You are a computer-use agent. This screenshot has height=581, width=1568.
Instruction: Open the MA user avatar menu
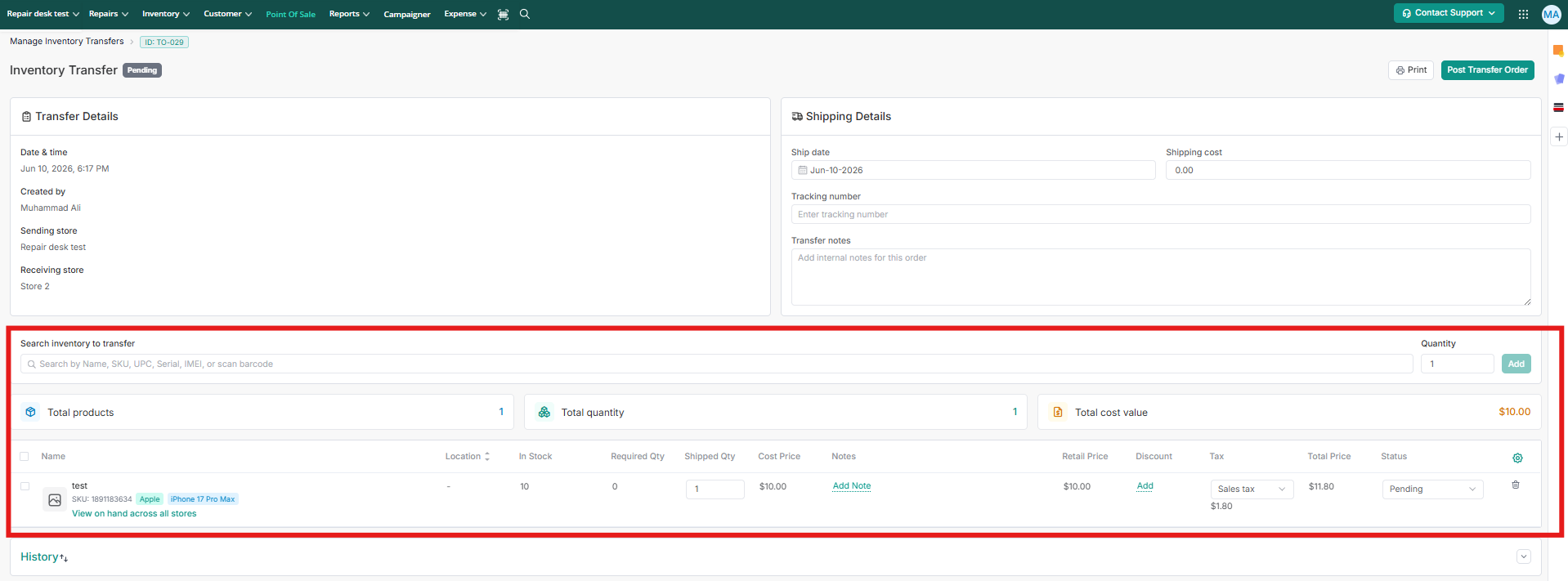tap(1551, 14)
